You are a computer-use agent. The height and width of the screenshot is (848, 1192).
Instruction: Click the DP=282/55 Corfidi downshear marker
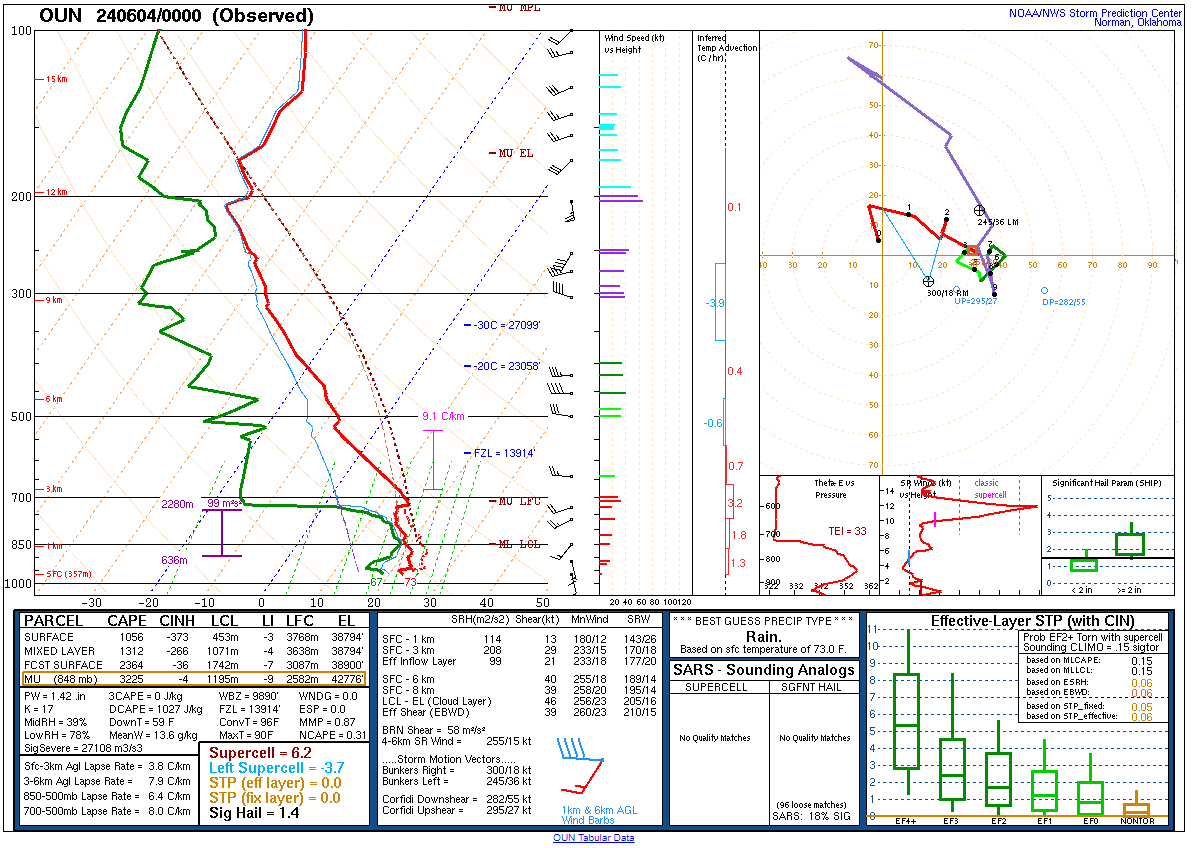[1044, 291]
